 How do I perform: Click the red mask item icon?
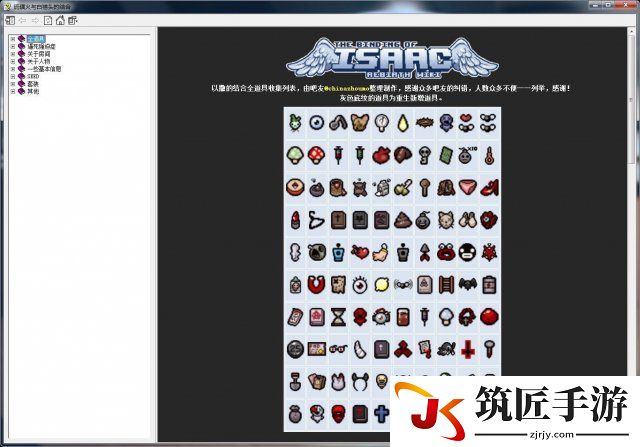click(338, 414)
